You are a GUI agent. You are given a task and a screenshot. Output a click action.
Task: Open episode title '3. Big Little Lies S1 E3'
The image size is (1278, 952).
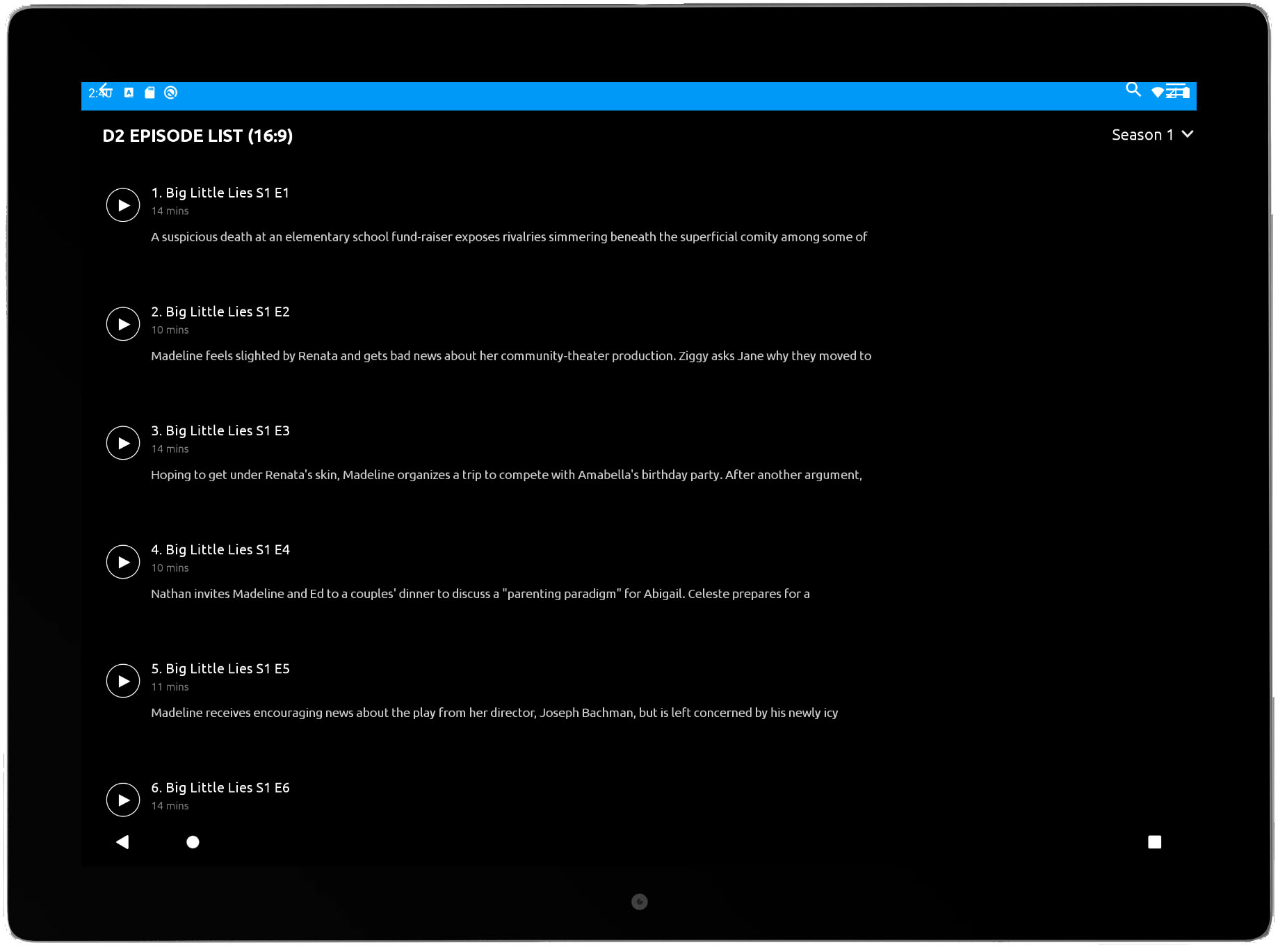tap(220, 430)
